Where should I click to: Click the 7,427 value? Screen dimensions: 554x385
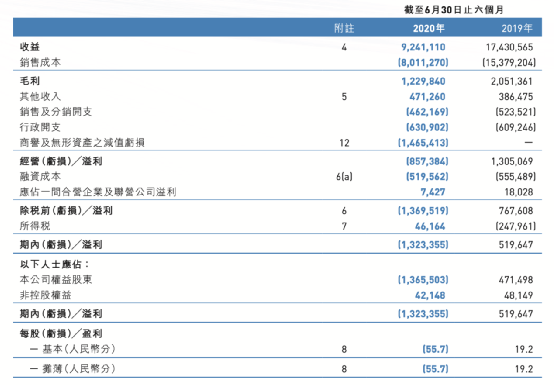pyautogui.click(x=433, y=192)
